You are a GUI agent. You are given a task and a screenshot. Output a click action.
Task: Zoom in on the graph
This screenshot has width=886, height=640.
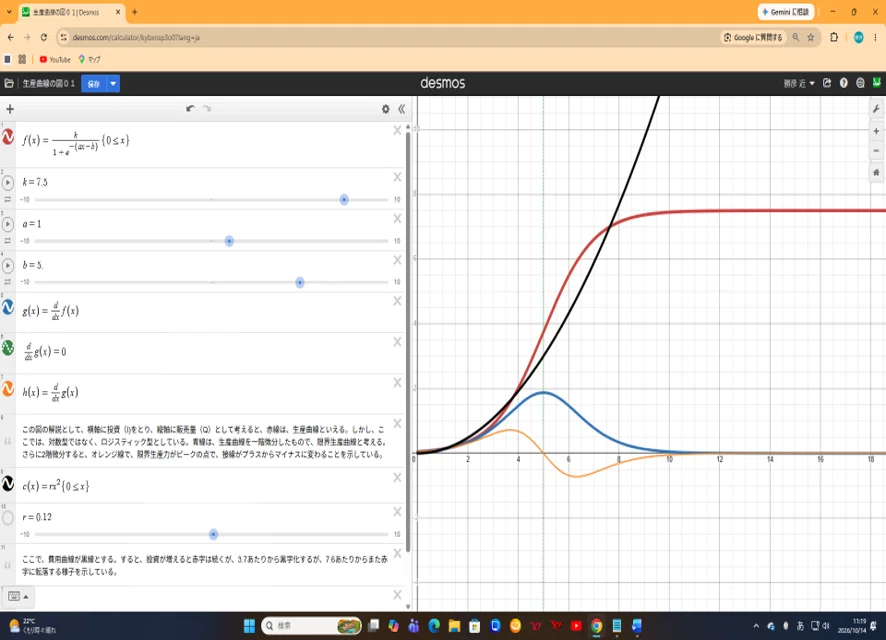(876, 131)
